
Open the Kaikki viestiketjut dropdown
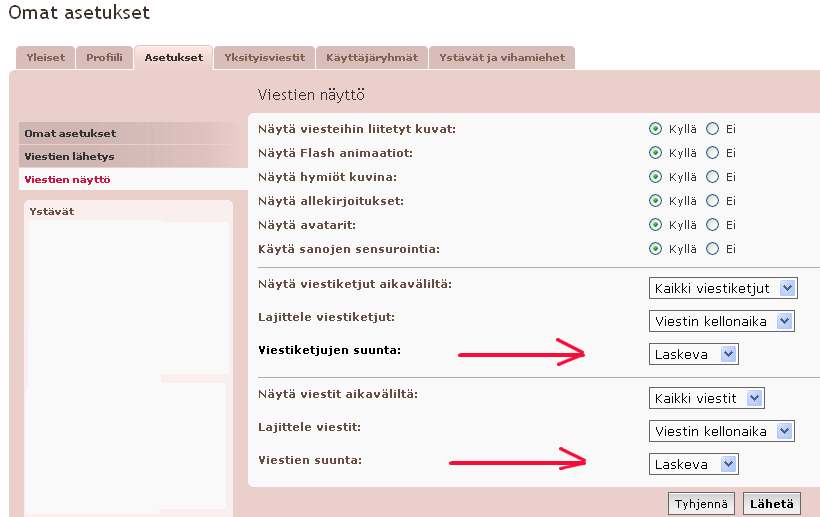[x=723, y=288]
